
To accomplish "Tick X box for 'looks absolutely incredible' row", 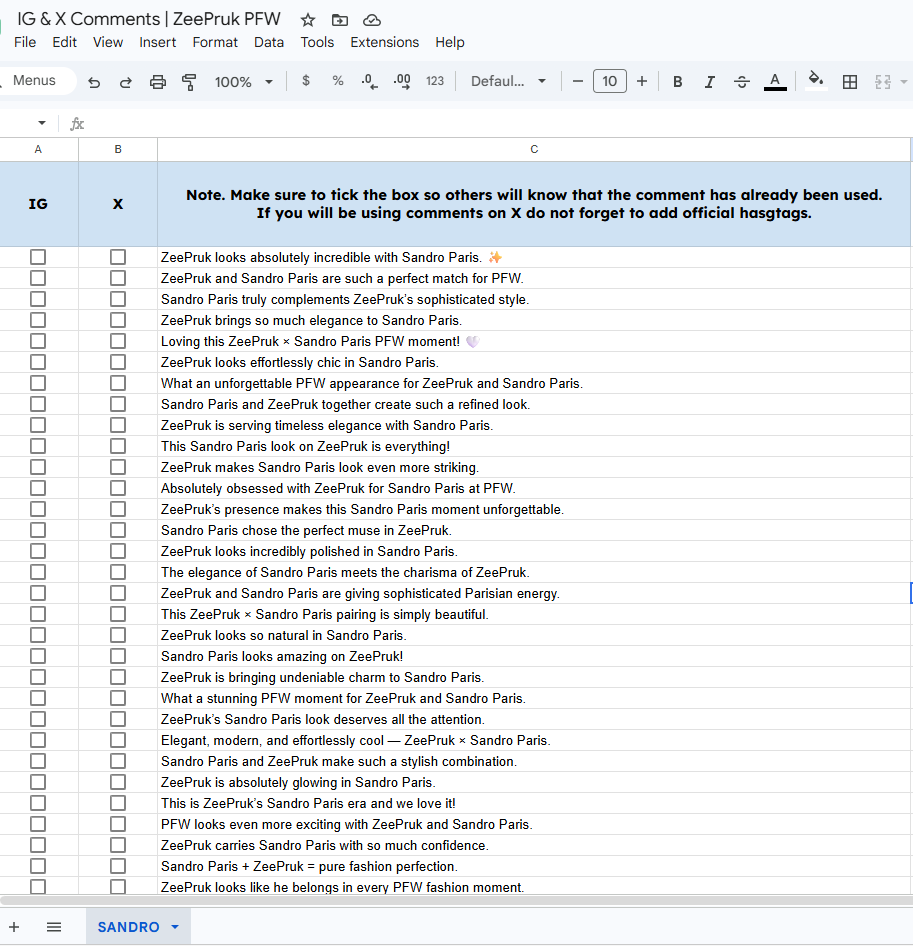I will tap(118, 257).
